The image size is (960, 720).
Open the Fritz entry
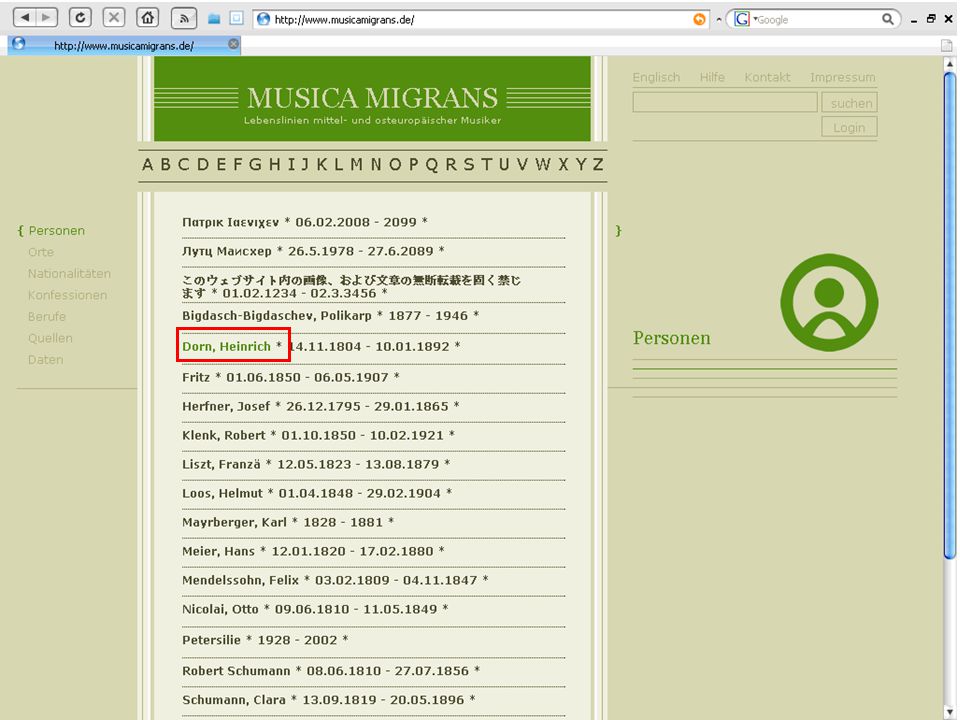[x=196, y=377]
